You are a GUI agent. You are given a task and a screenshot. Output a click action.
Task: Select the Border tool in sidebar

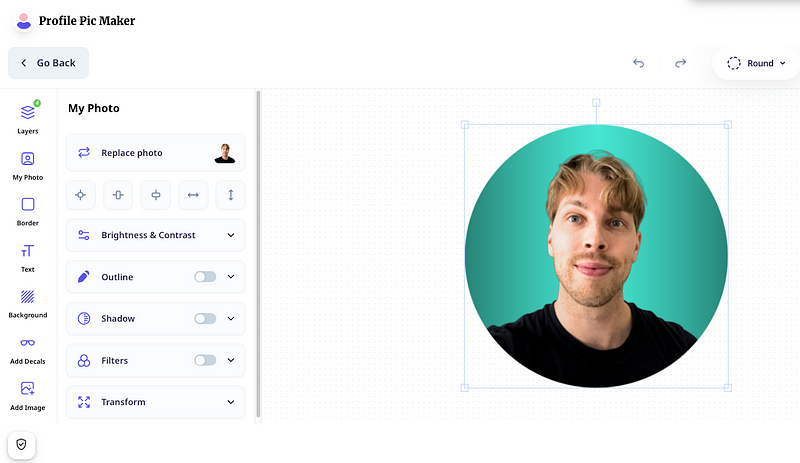tap(28, 205)
